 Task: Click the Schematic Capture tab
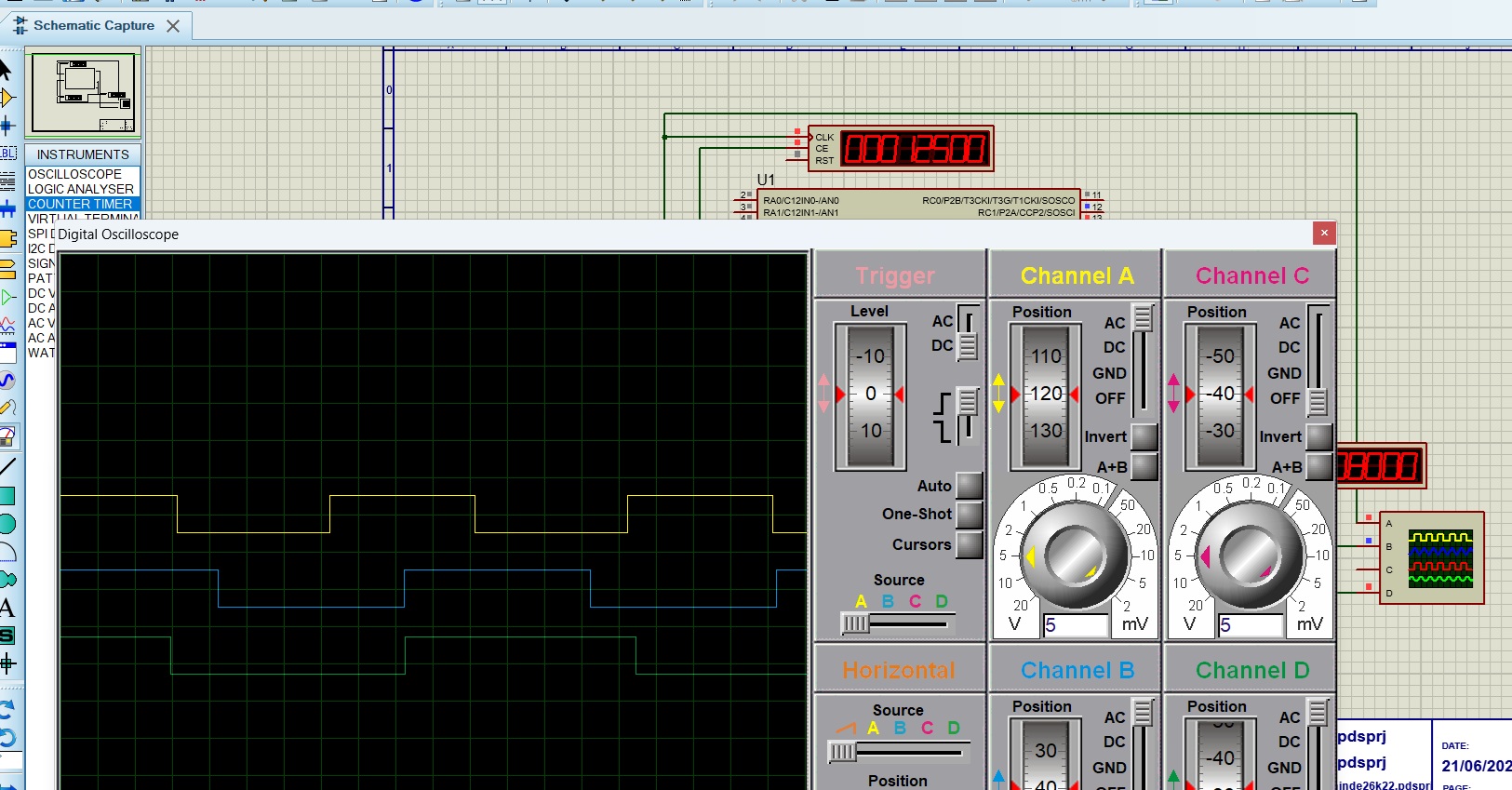pos(93,26)
